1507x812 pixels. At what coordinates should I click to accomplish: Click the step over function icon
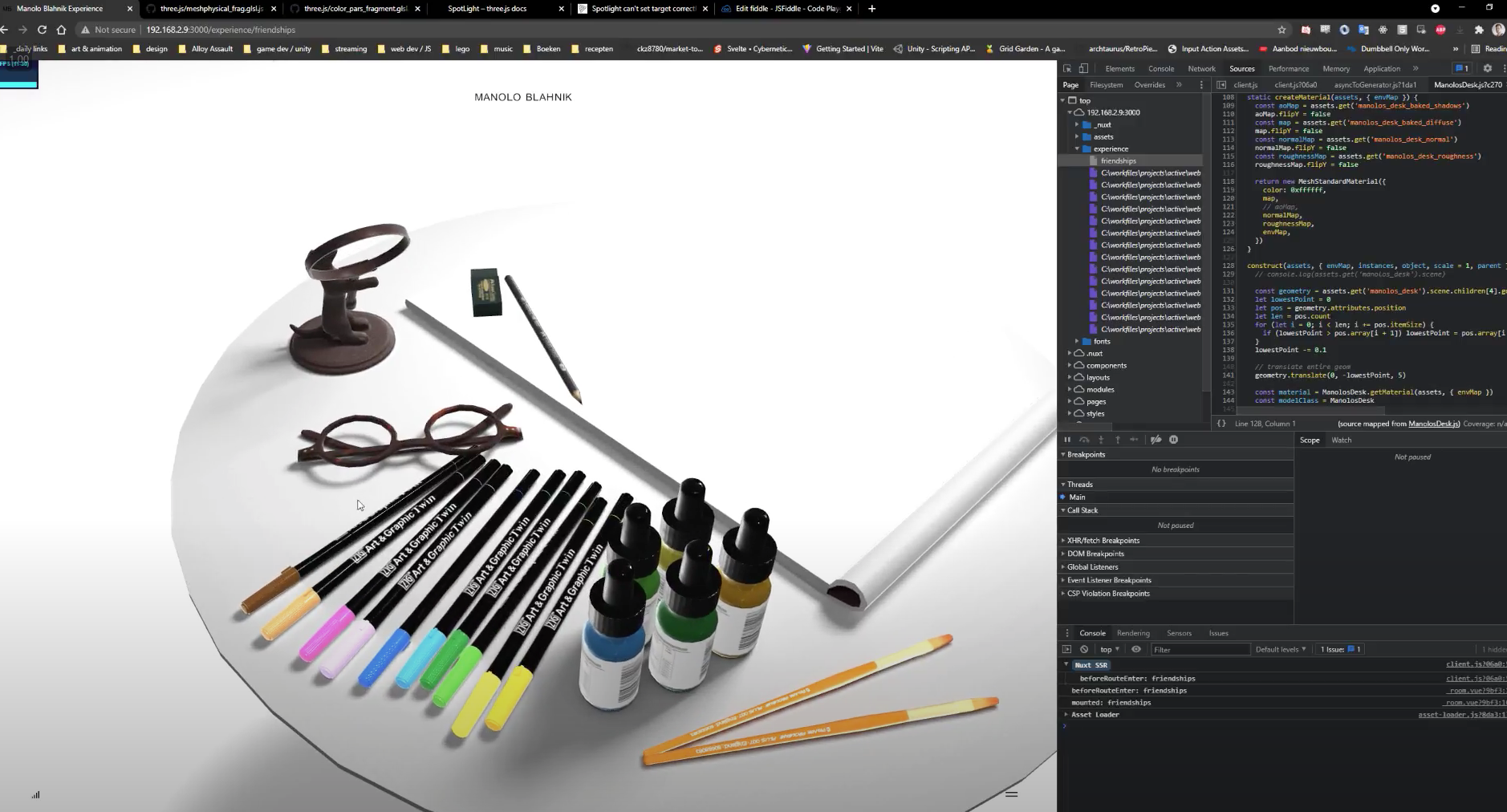(1084, 440)
